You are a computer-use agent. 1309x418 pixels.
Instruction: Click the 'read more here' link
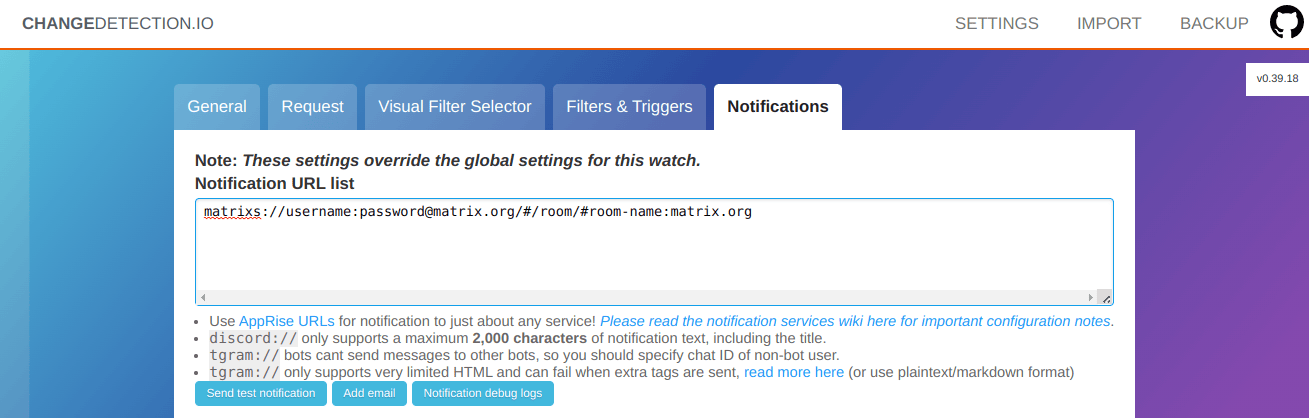pos(794,372)
